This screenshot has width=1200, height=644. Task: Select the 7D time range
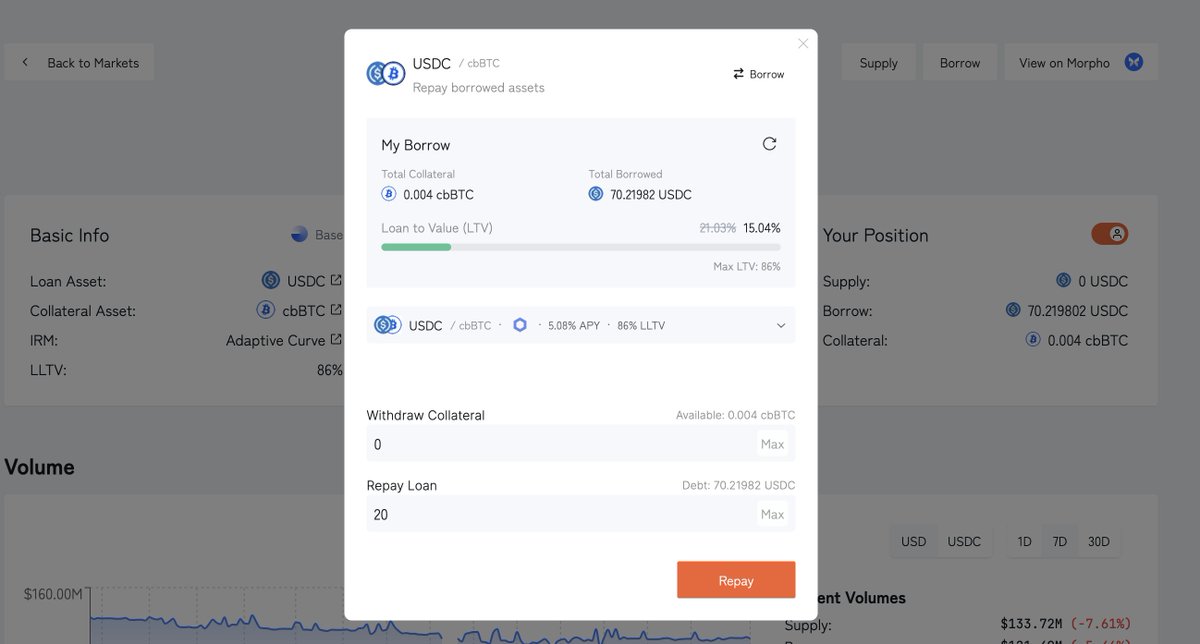click(x=1060, y=541)
